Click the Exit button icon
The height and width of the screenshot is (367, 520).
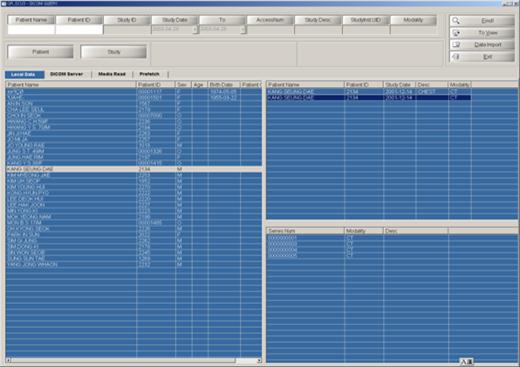pos(456,57)
